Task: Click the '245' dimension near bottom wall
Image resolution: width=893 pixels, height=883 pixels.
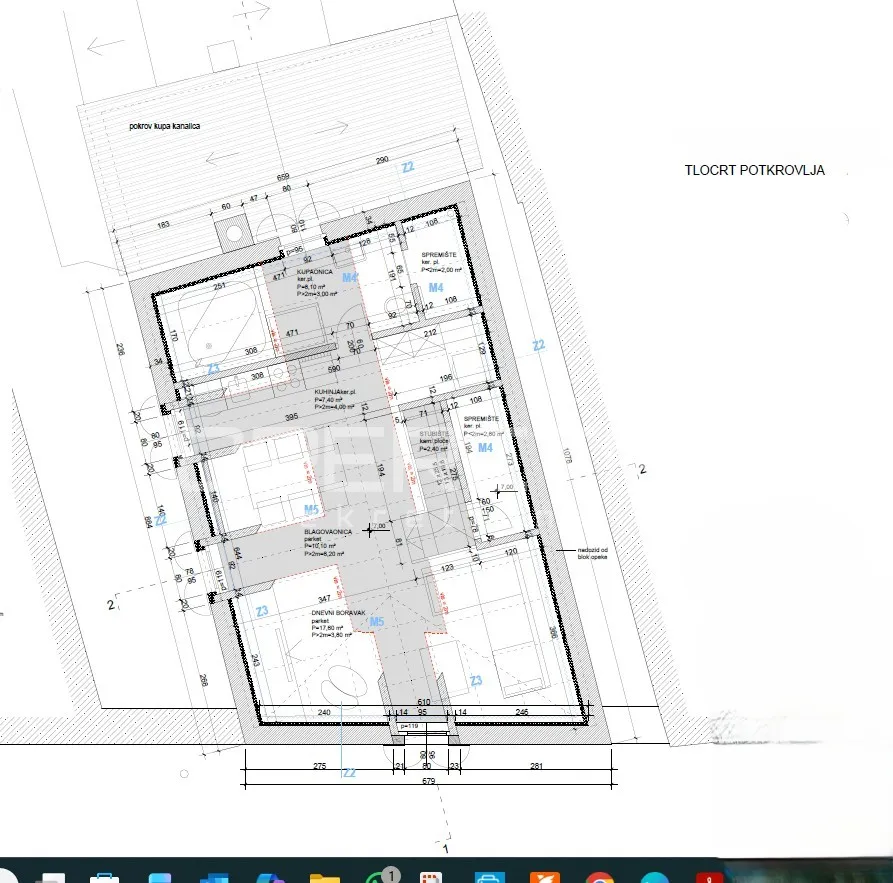Action: pyautogui.click(x=522, y=712)
